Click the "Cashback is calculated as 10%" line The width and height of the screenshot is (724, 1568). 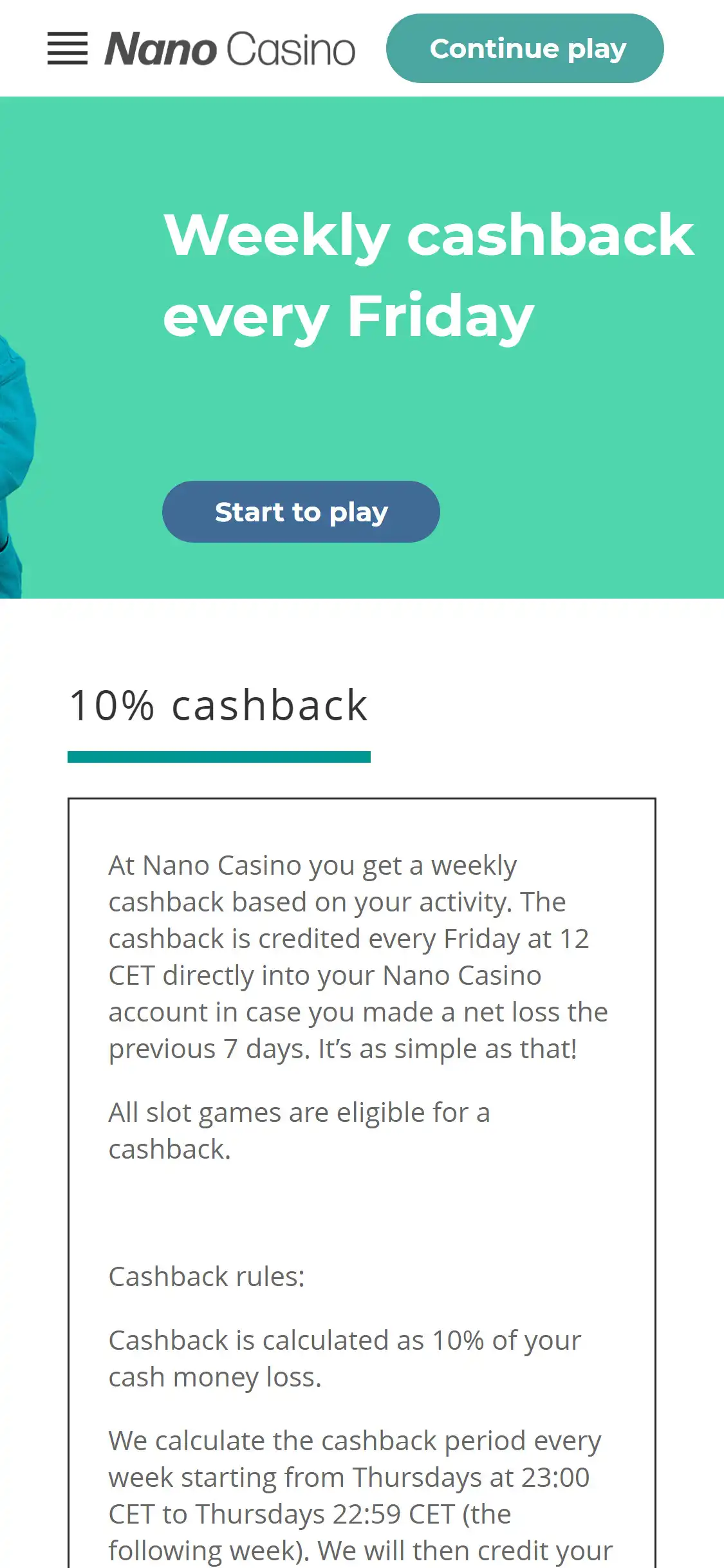coord(344,1341)
